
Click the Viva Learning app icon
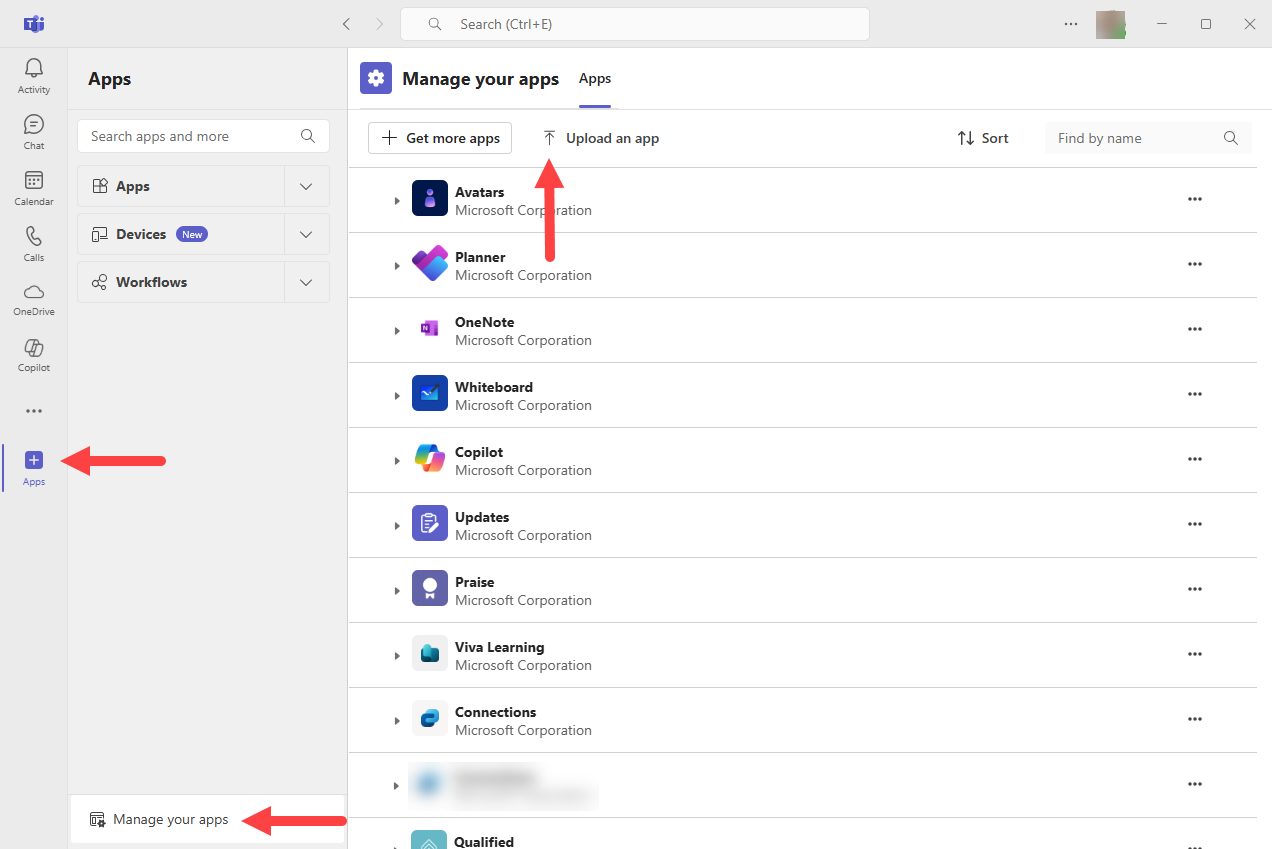[x=430, y=653]
